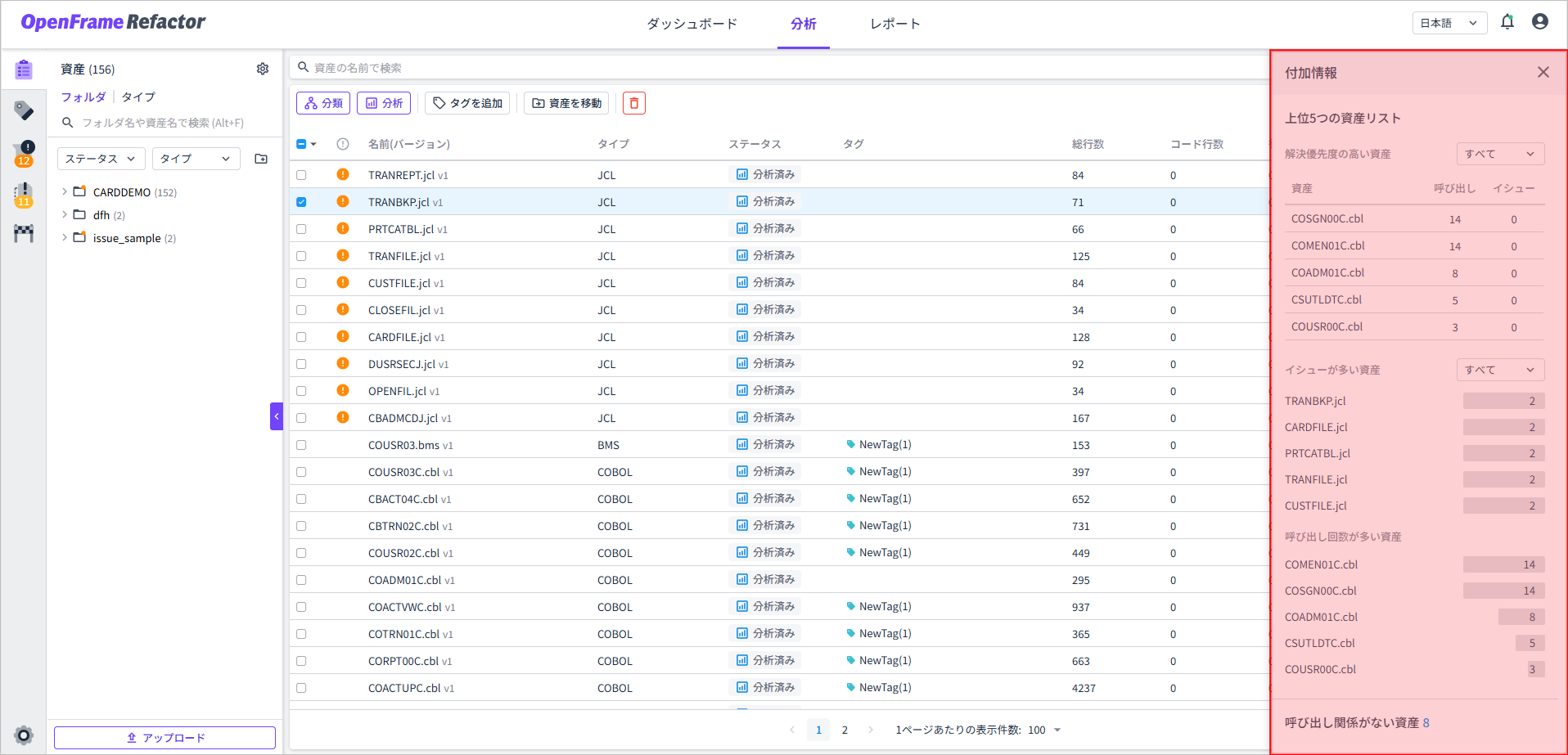
Task: Select the タイプ view tab
Action: [x=138, y=97]
